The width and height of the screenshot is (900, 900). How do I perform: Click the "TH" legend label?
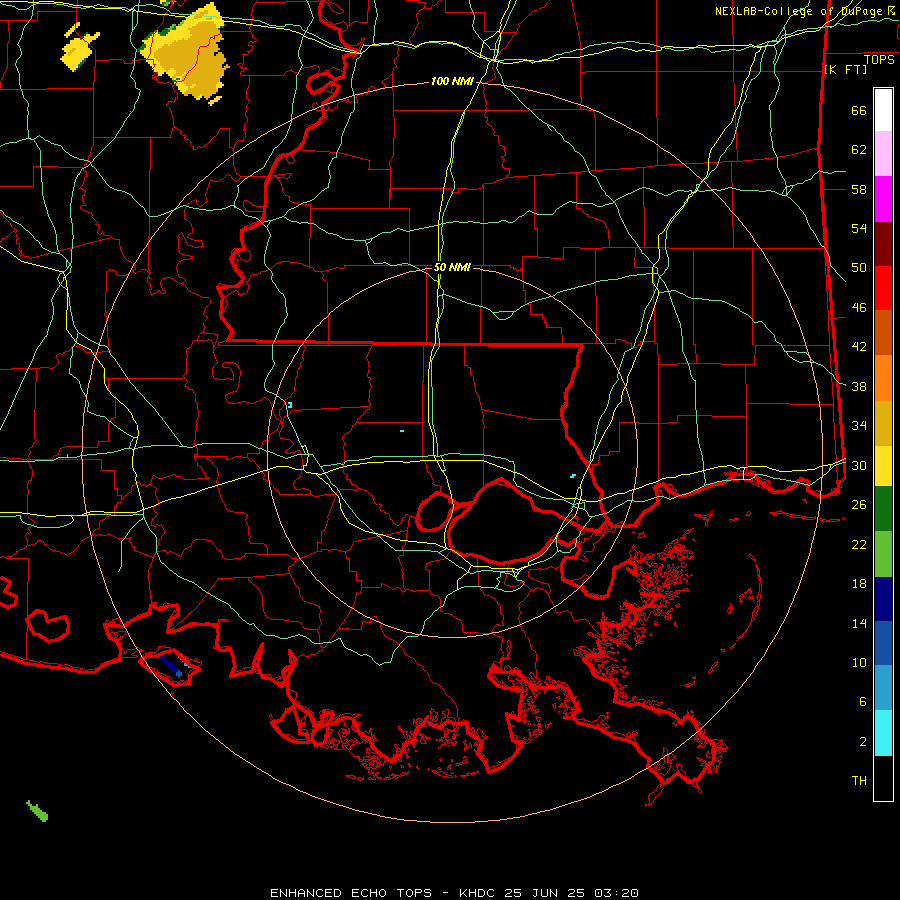pyautogui.click(x=859, y=781)
